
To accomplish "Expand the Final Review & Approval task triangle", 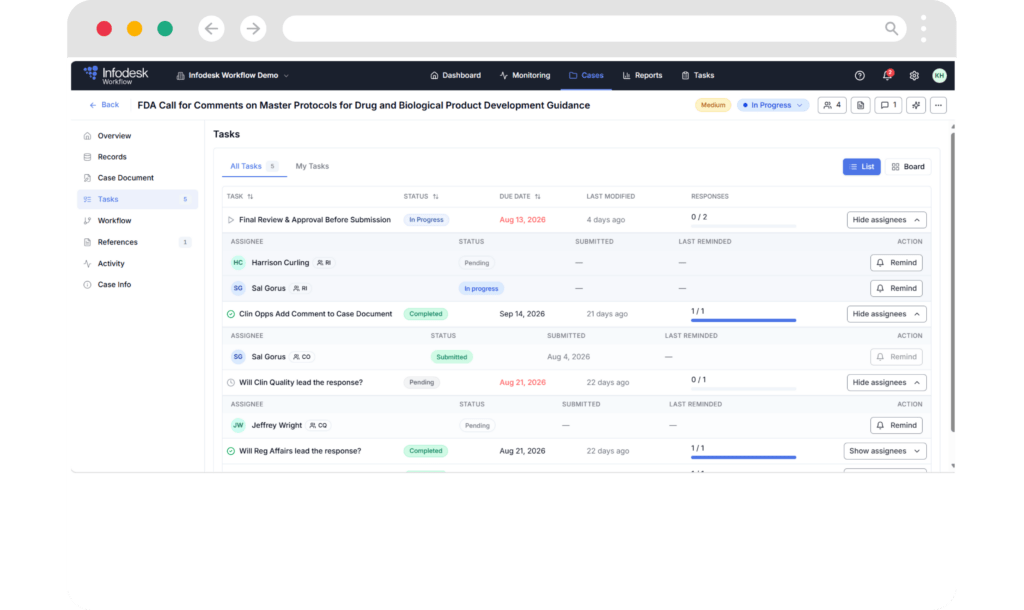I will (231, 220).
